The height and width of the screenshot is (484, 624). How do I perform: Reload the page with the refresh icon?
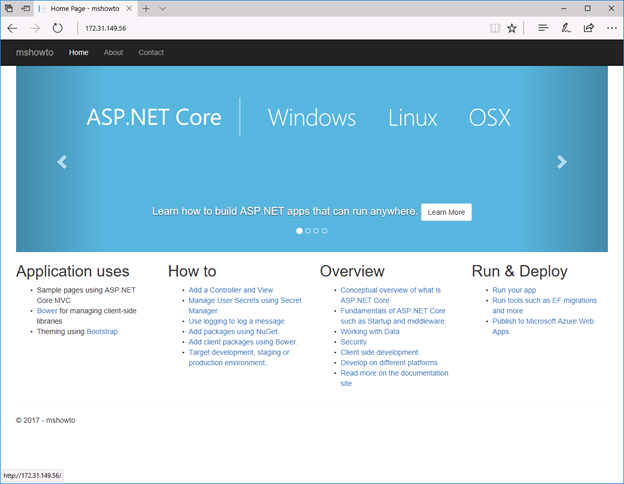(58, 28)
